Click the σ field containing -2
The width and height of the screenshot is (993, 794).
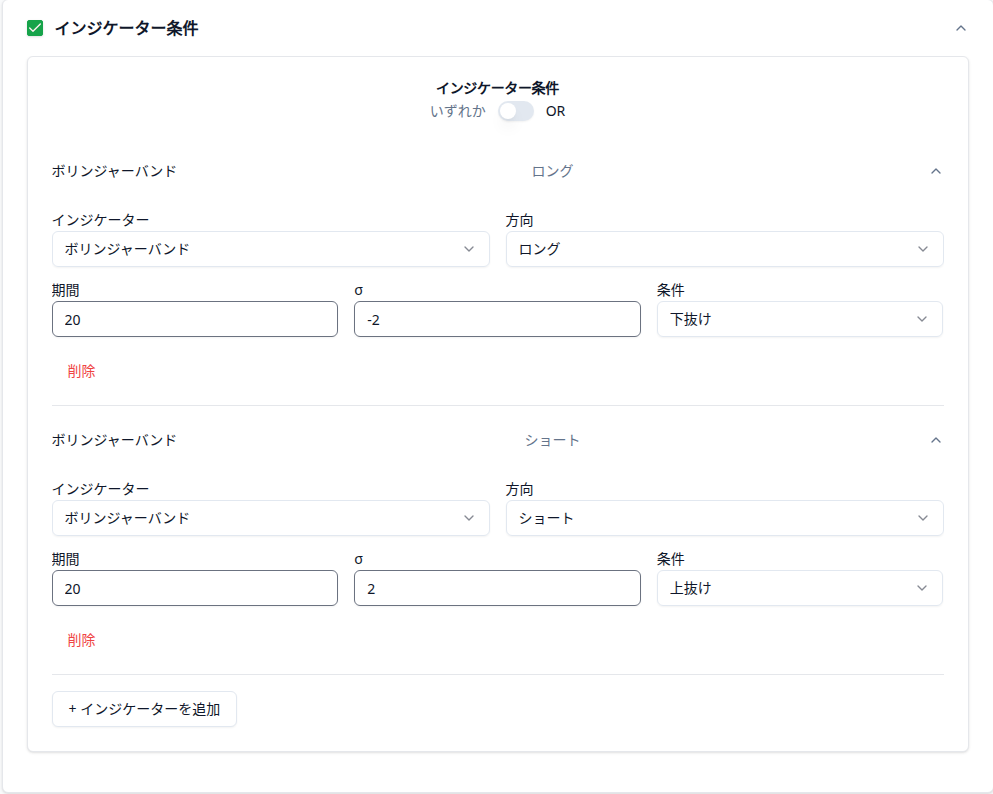coord(497,320)
